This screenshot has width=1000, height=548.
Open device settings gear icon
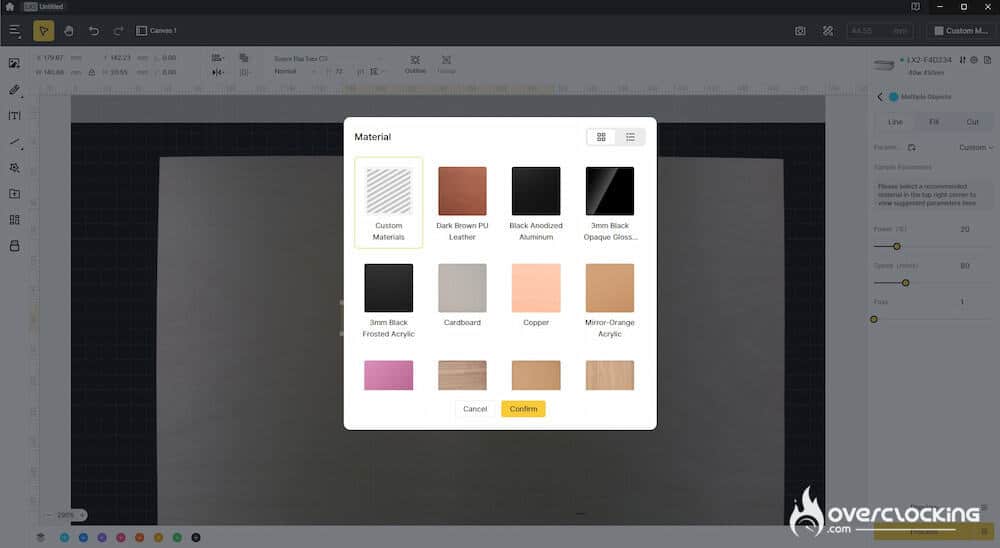click(974, 60)
